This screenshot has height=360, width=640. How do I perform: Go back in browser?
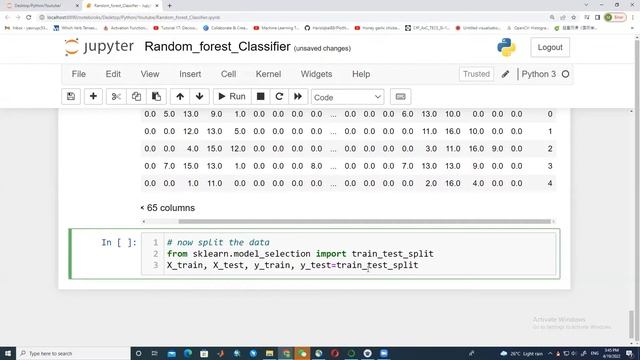coord(7,17)
